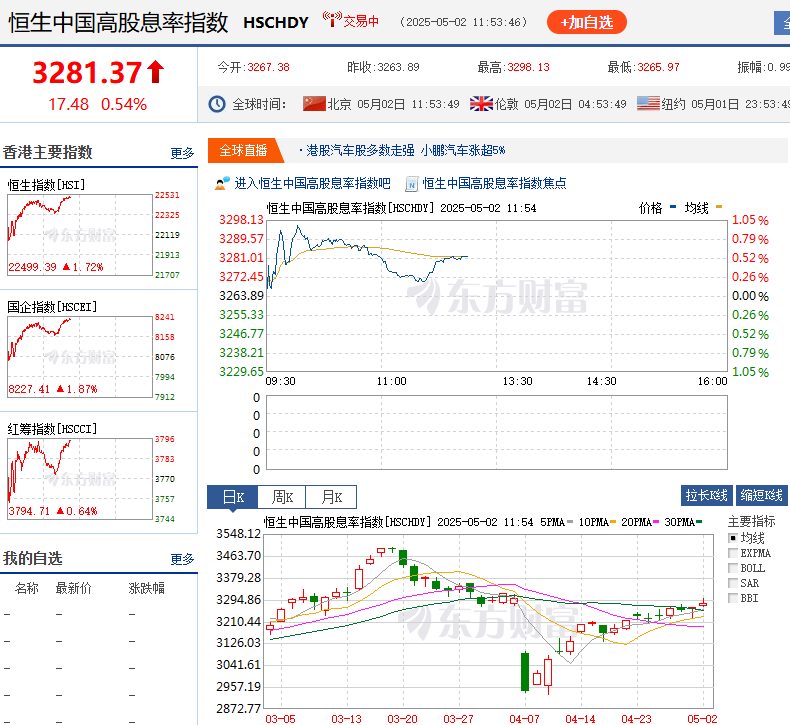Click the daily K-line candlestick chart
Viewport: 790px width, 725px height.
coord(488,621)
